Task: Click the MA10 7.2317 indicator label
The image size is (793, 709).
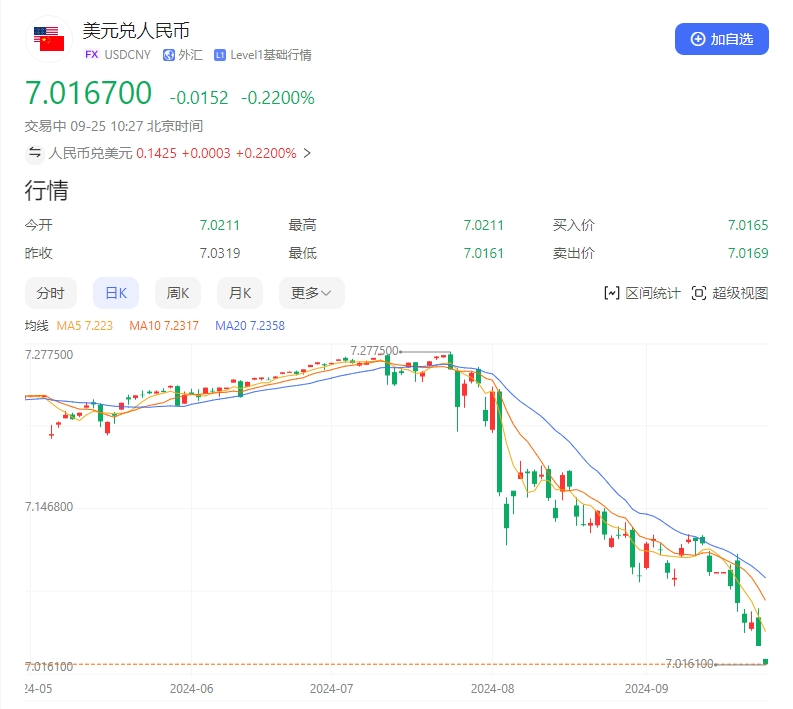Action: click(164, 326)
